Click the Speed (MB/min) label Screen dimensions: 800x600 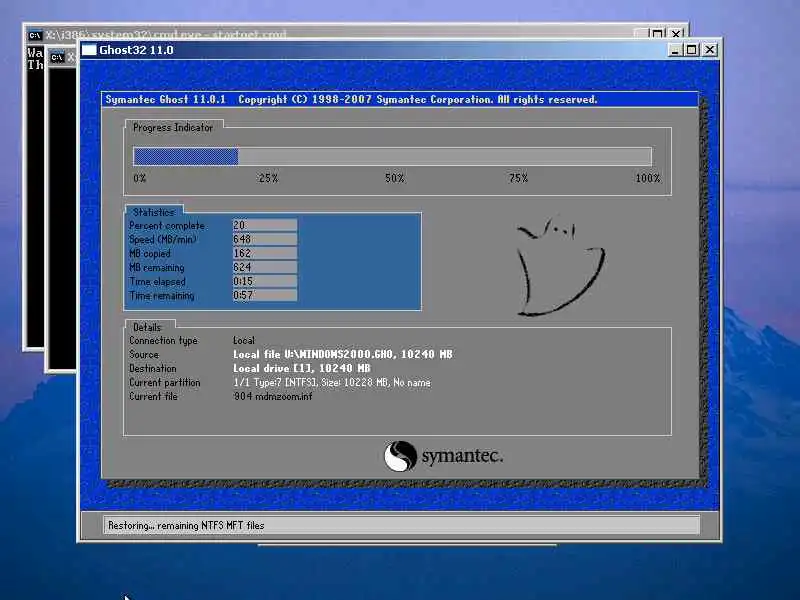163,239
